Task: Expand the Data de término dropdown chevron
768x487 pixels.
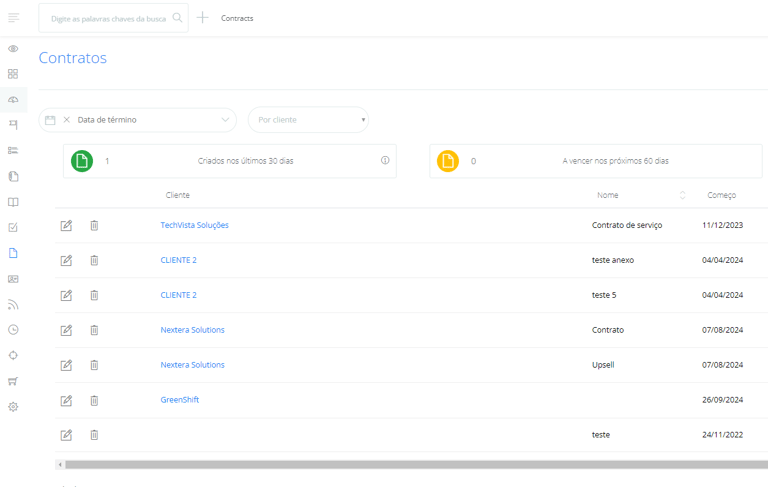Action: [225, 120]
